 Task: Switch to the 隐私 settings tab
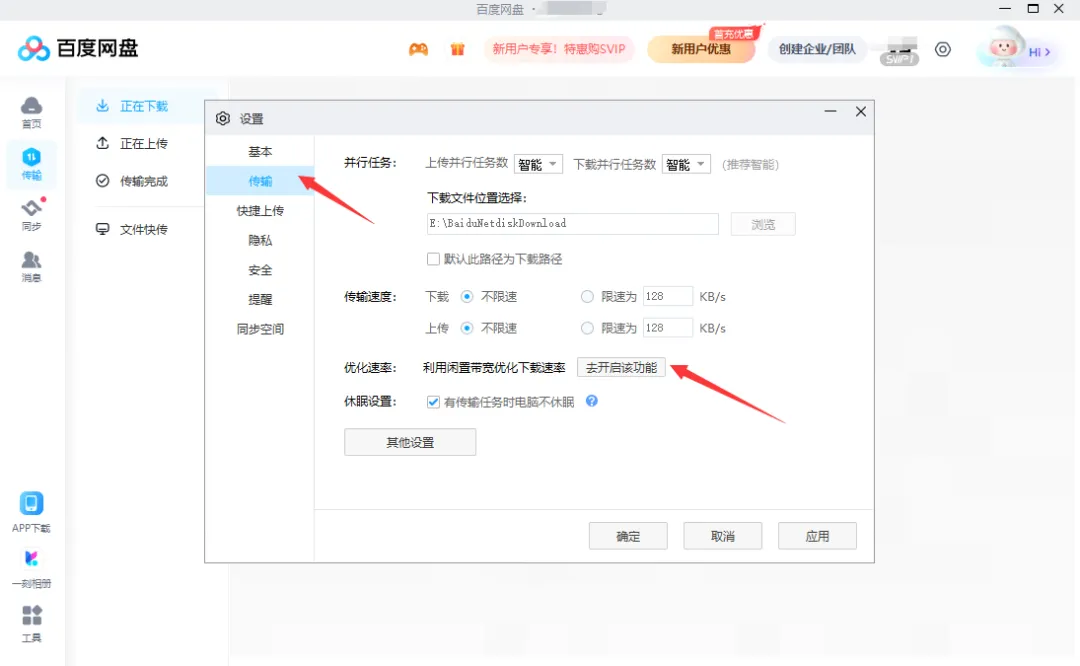coord(260,240)
